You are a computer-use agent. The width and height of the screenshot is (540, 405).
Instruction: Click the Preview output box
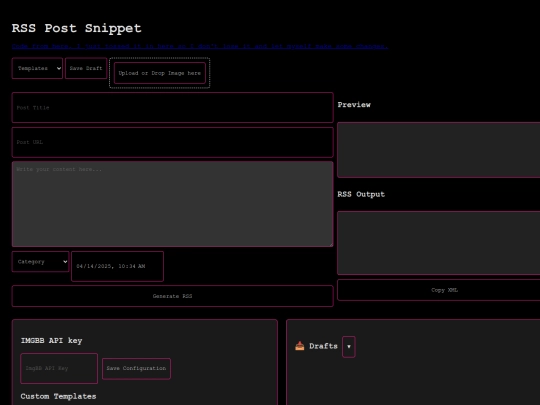coord(439,150)
